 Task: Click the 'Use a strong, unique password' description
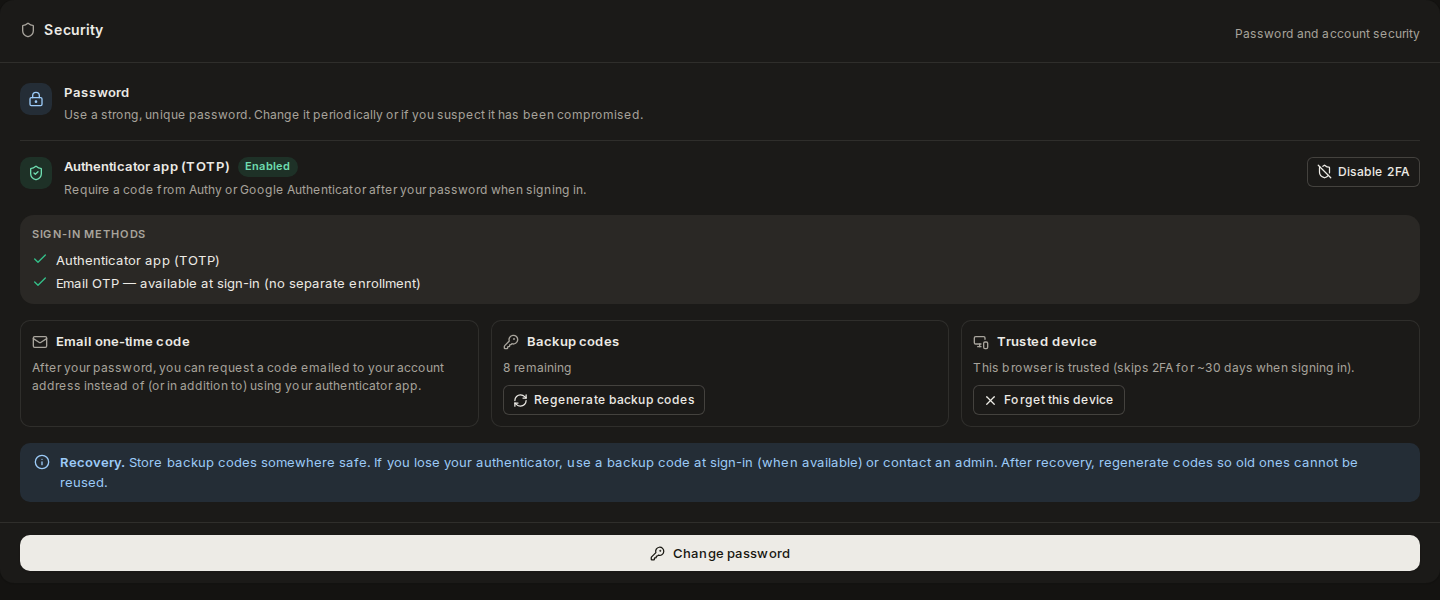pos(353,115)
